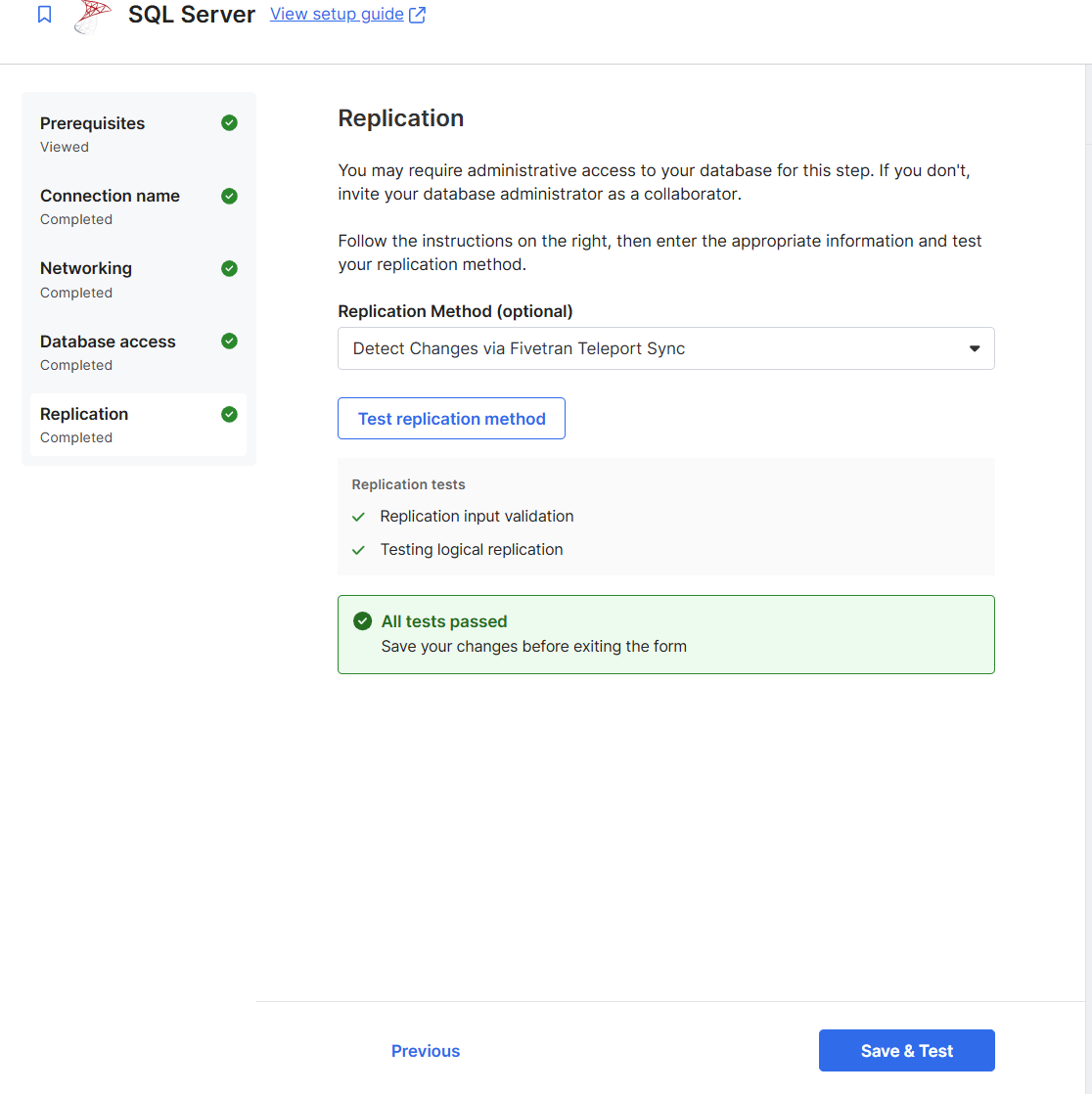1092x1094 pixels.
Task: Click the SQL Server logo icon
Action: pos(93,16)
